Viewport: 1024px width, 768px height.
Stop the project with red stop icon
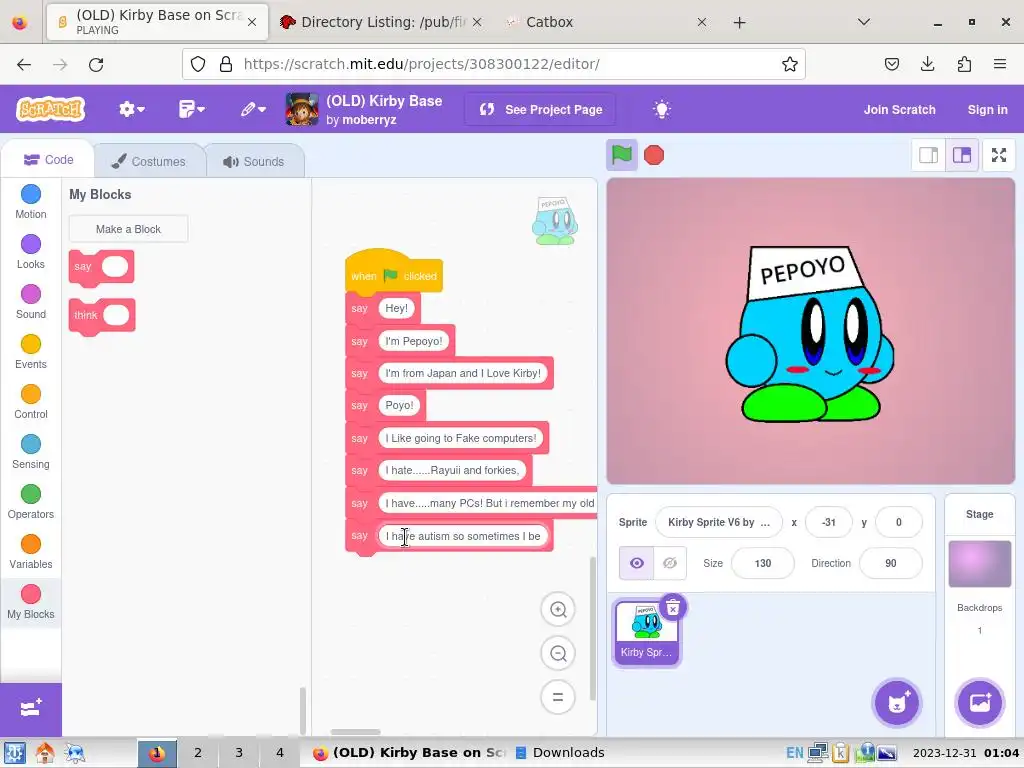tap(654, 155)
